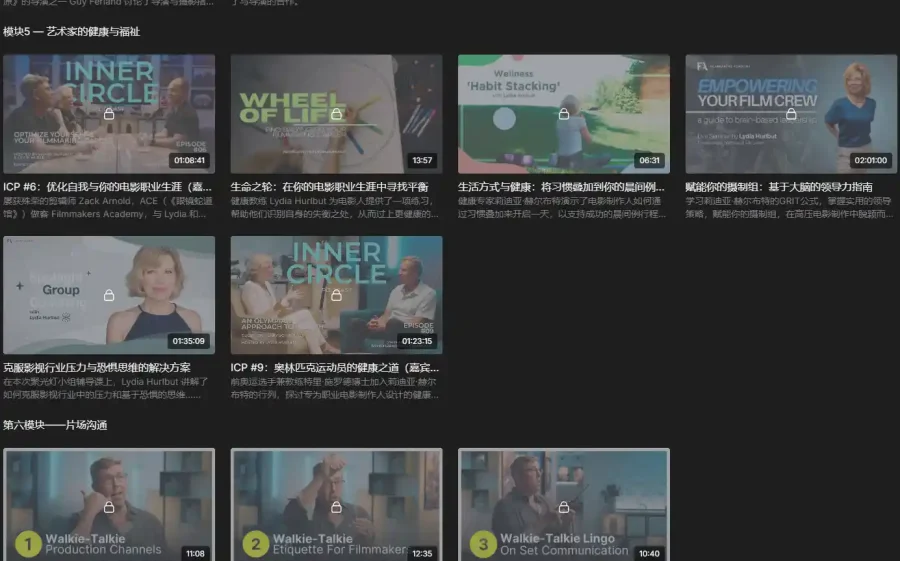Screen dimensions: 900x561
Task: Click description under the ICP #9 title
Action: (x=335, y=388)
